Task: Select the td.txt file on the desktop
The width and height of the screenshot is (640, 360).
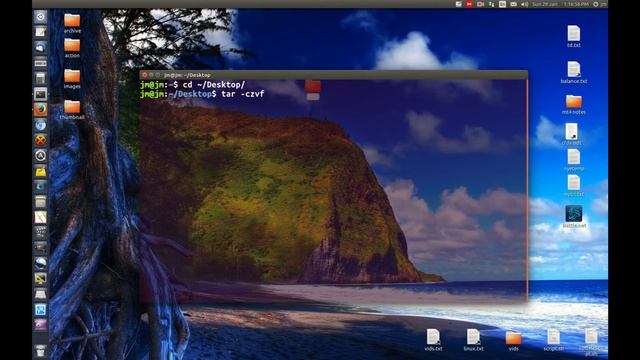Action: pyautogui.click(x=573, y=36)
